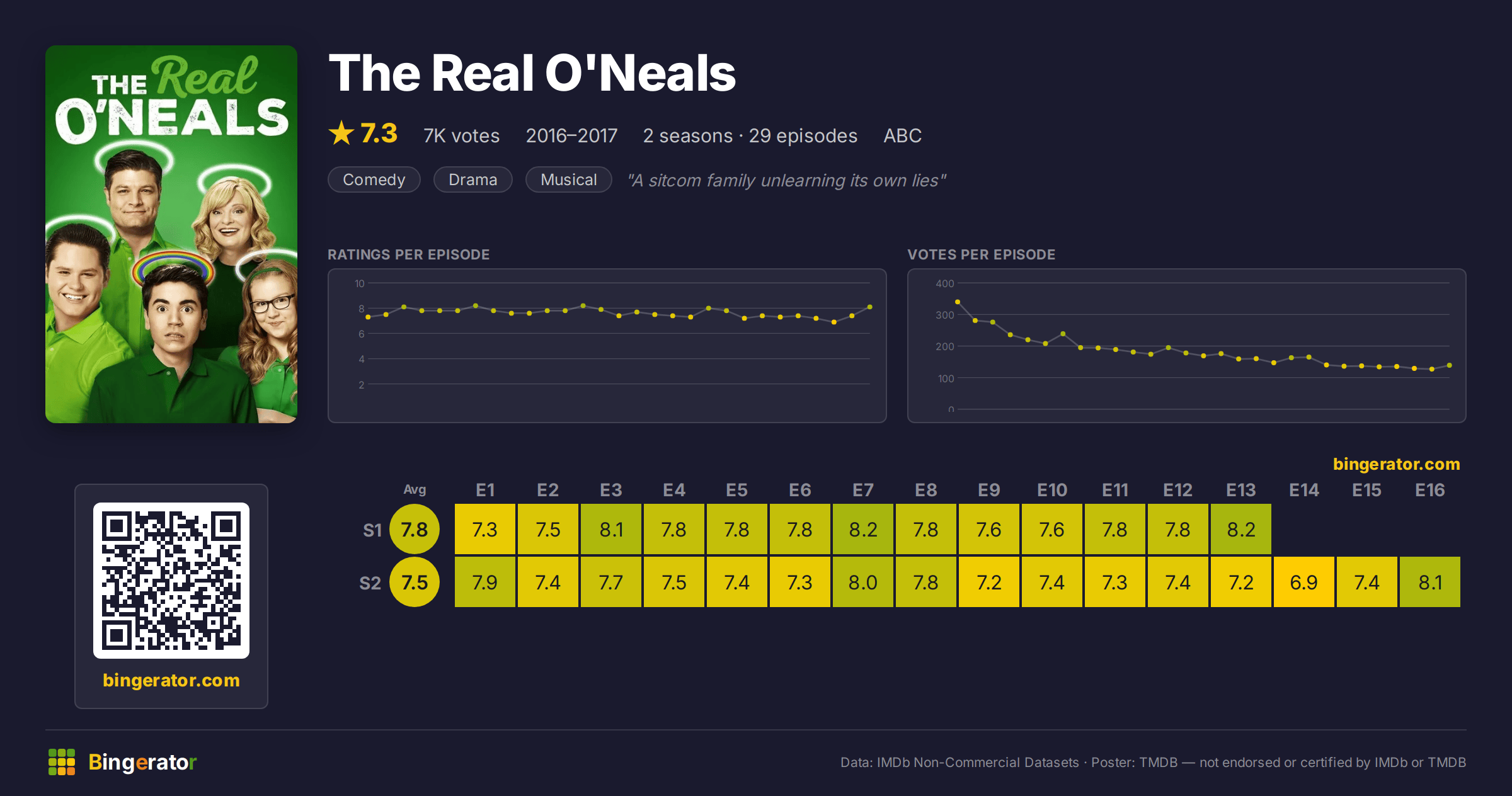Click the S1 E7 rating cell 8.2
This screenshot has width=1512, height=796.
click(x=863, y=529)
